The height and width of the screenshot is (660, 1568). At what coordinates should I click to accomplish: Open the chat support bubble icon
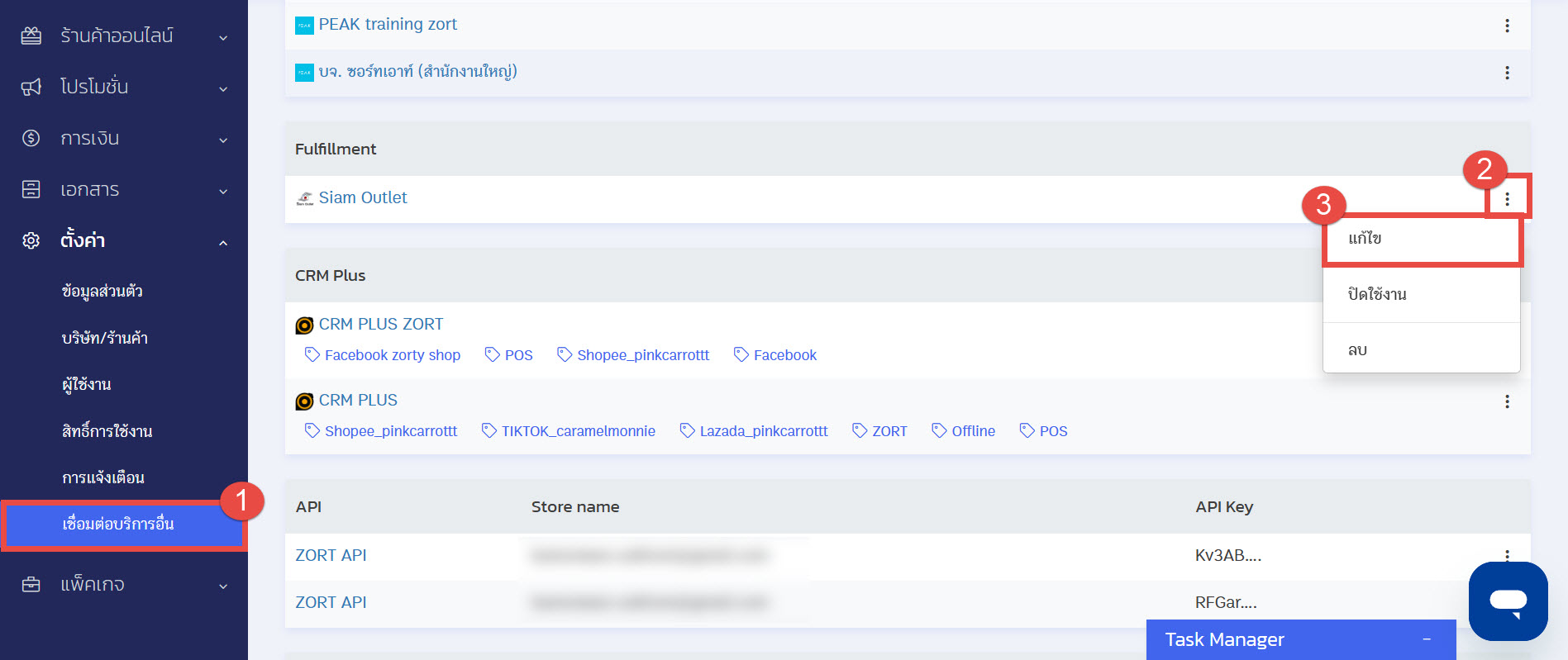point(1508,601)
